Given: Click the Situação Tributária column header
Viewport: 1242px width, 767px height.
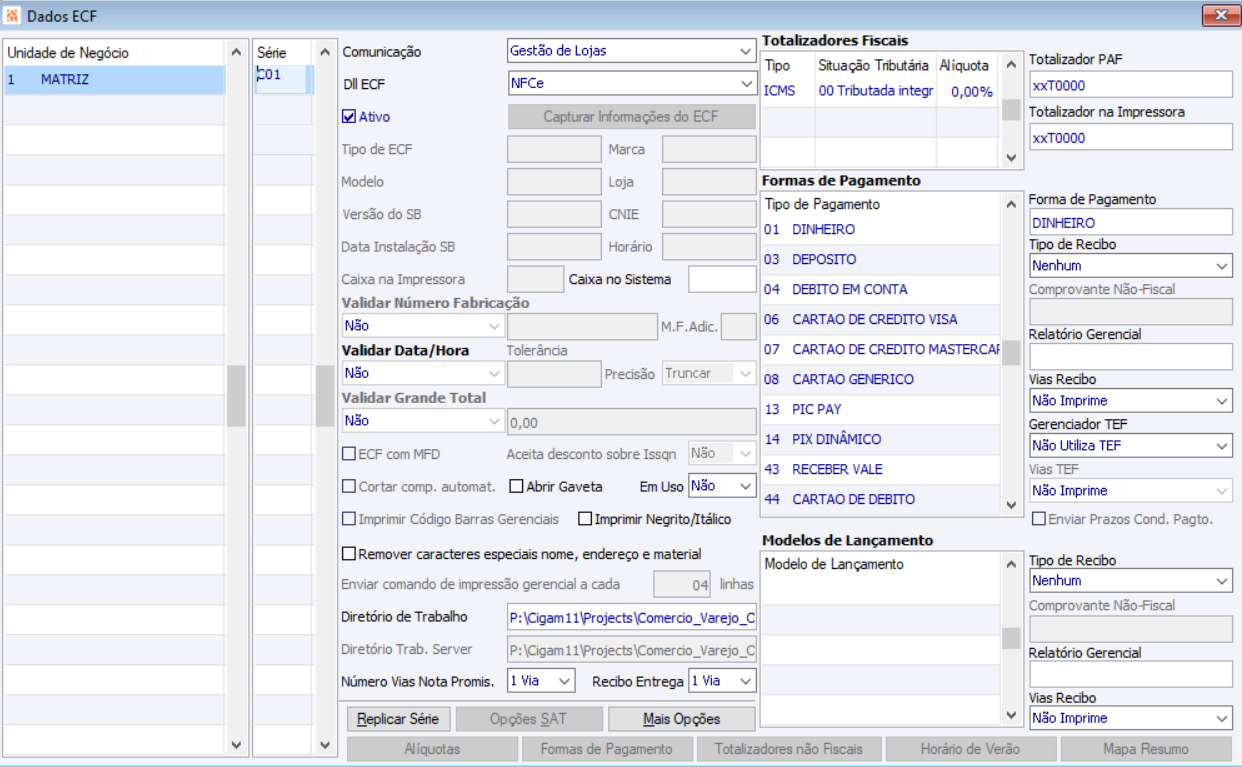Looking at the screenshot, I should point(874,65).
